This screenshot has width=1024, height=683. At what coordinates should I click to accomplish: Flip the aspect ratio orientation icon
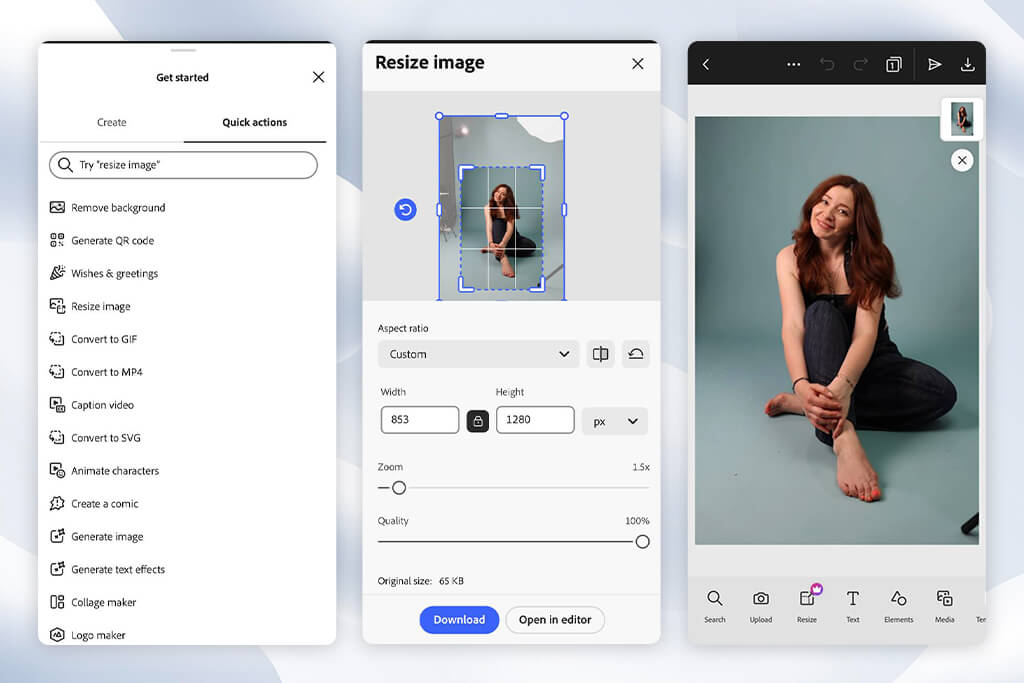600,354
